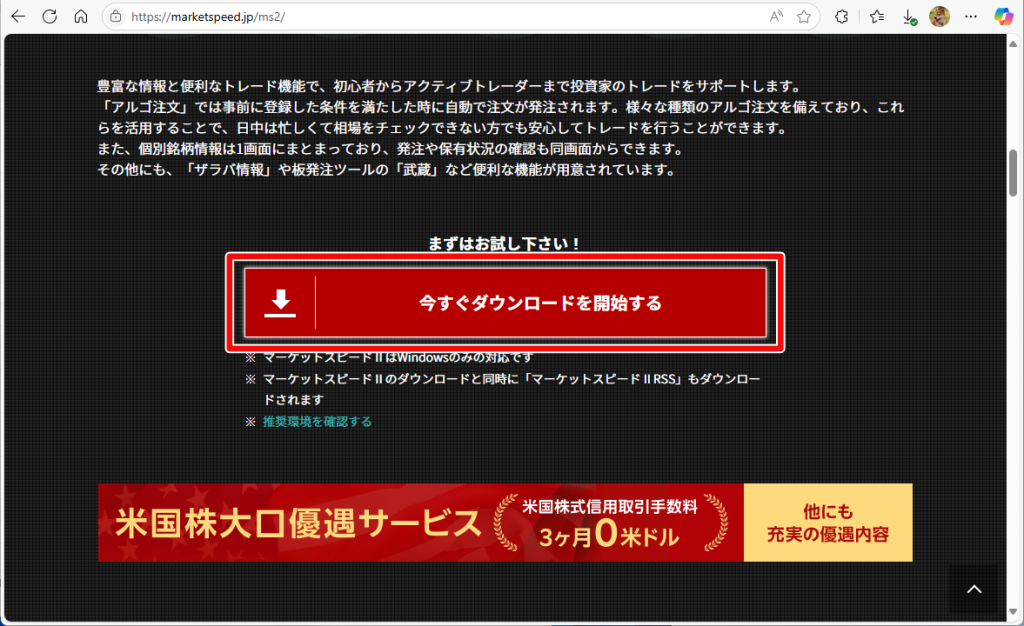Image resolution: width=1024 pixels, height=626 pixels.
Task: Click the browser back arrow
Action: click(x=17, y=17)
